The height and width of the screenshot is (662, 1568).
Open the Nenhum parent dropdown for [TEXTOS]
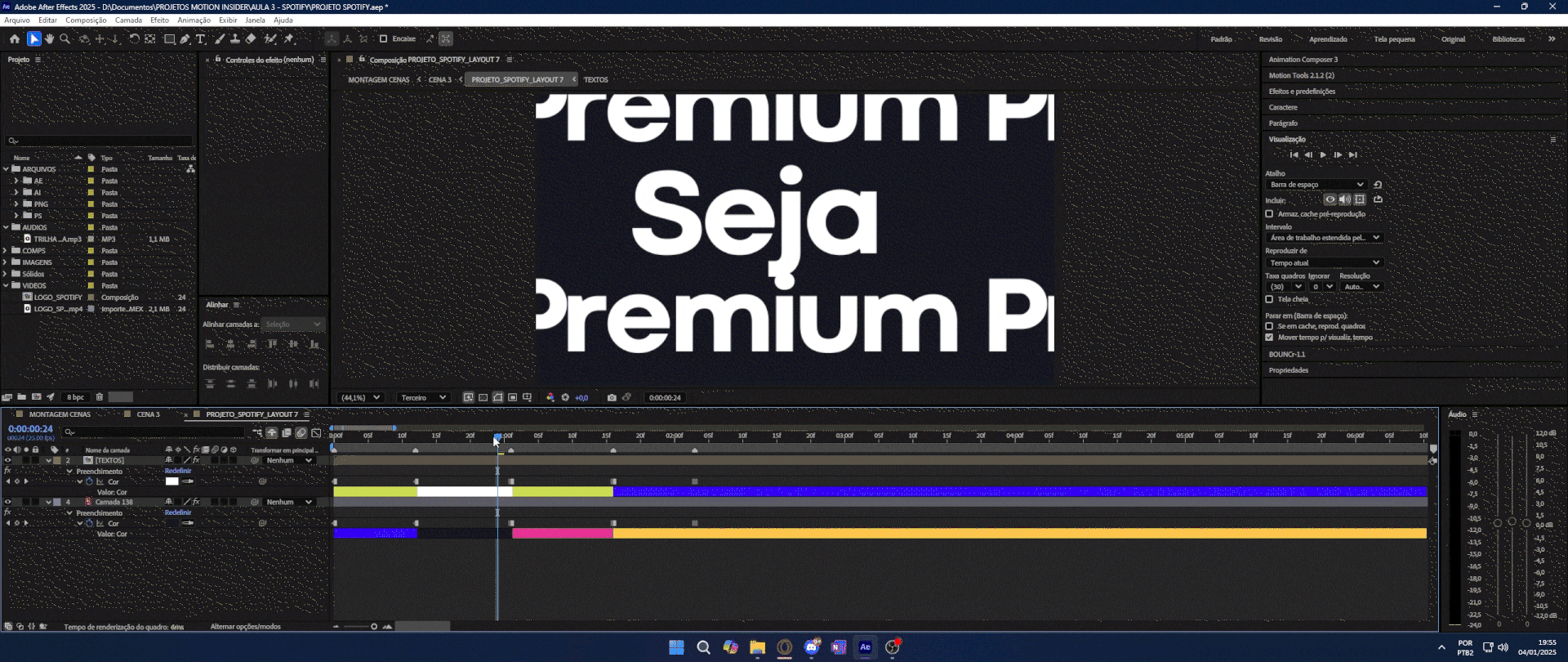pos(289,460)
